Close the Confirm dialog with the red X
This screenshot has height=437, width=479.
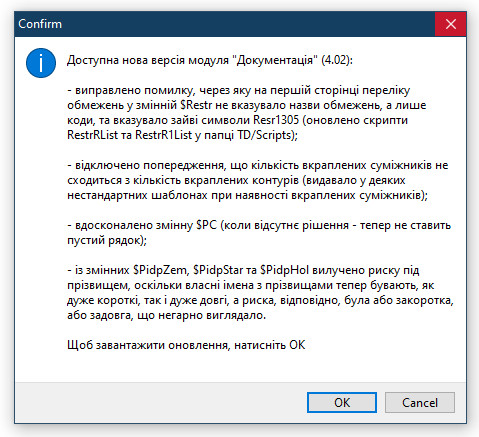coord(451,24)
